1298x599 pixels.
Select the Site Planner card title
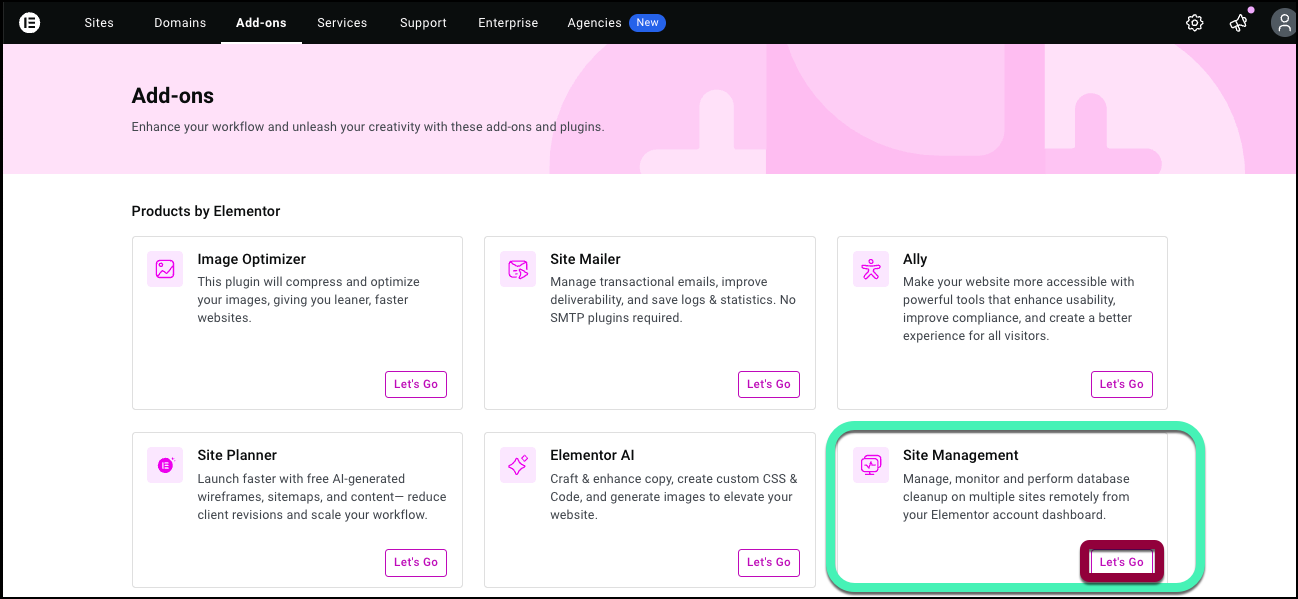coord(237,455)
